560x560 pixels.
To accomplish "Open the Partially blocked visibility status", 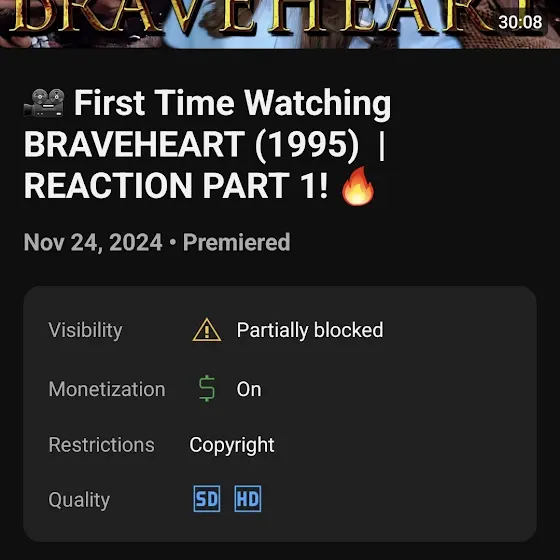I will click(x=310, y=330).
